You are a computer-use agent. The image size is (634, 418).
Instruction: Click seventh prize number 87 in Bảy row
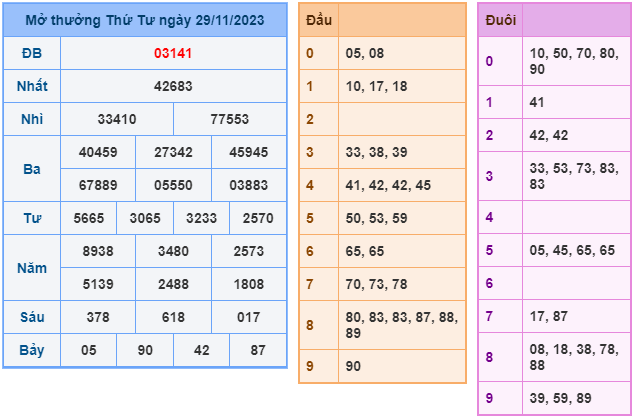tap(258, 350)
